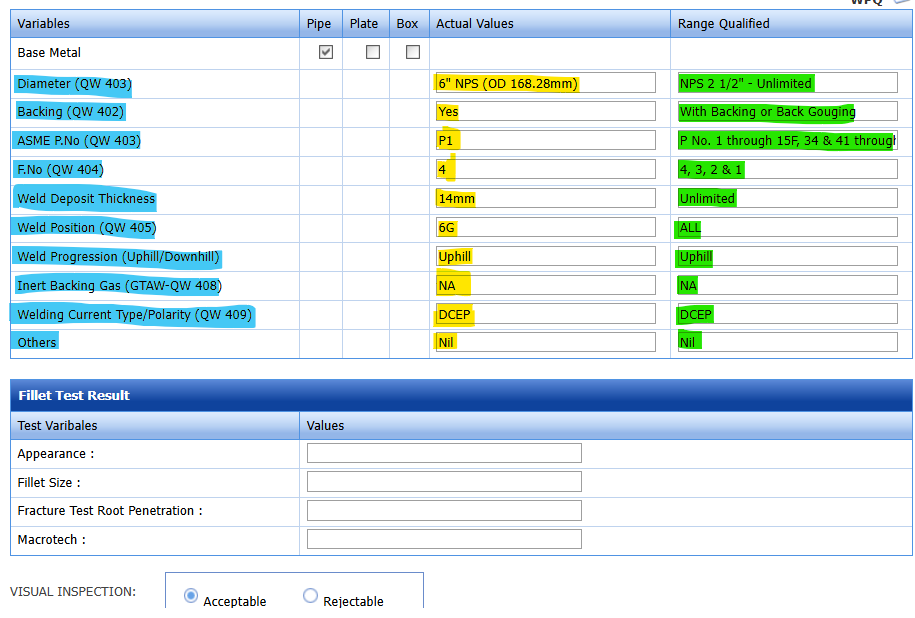Uncheck the Pipe base metal checkbox

pos(326,52)
